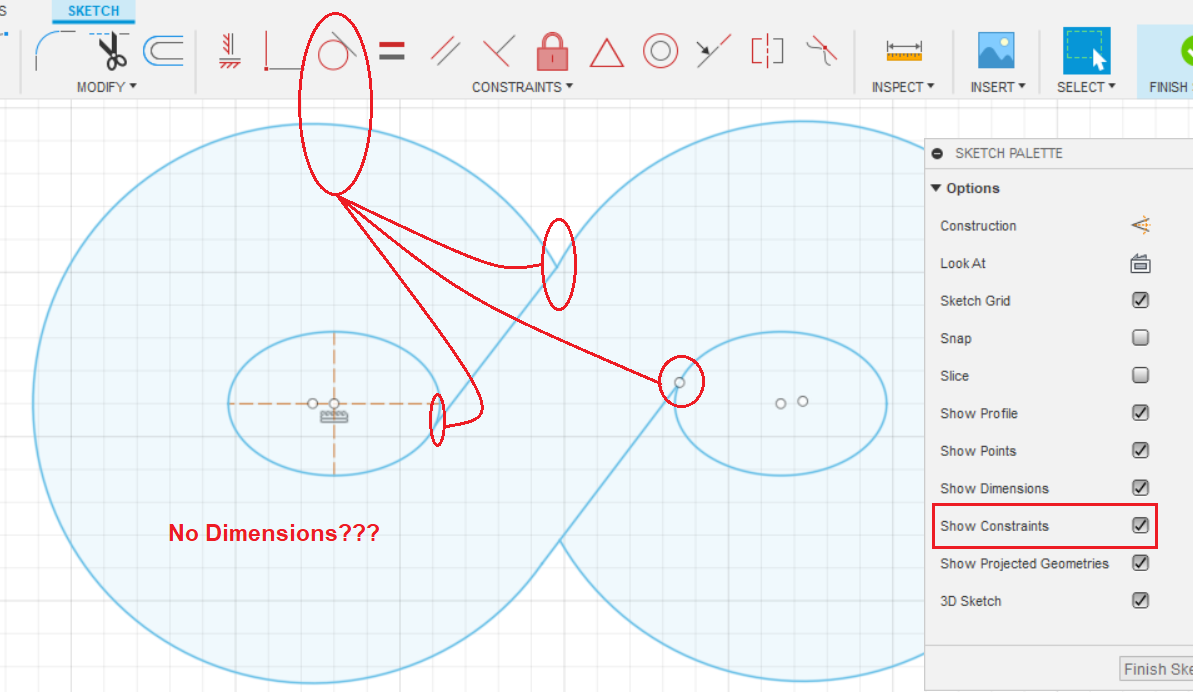This screenshot has height=692, width=1195.
Task: Uncheck Show Profile
Action: tap(1140, 412)
